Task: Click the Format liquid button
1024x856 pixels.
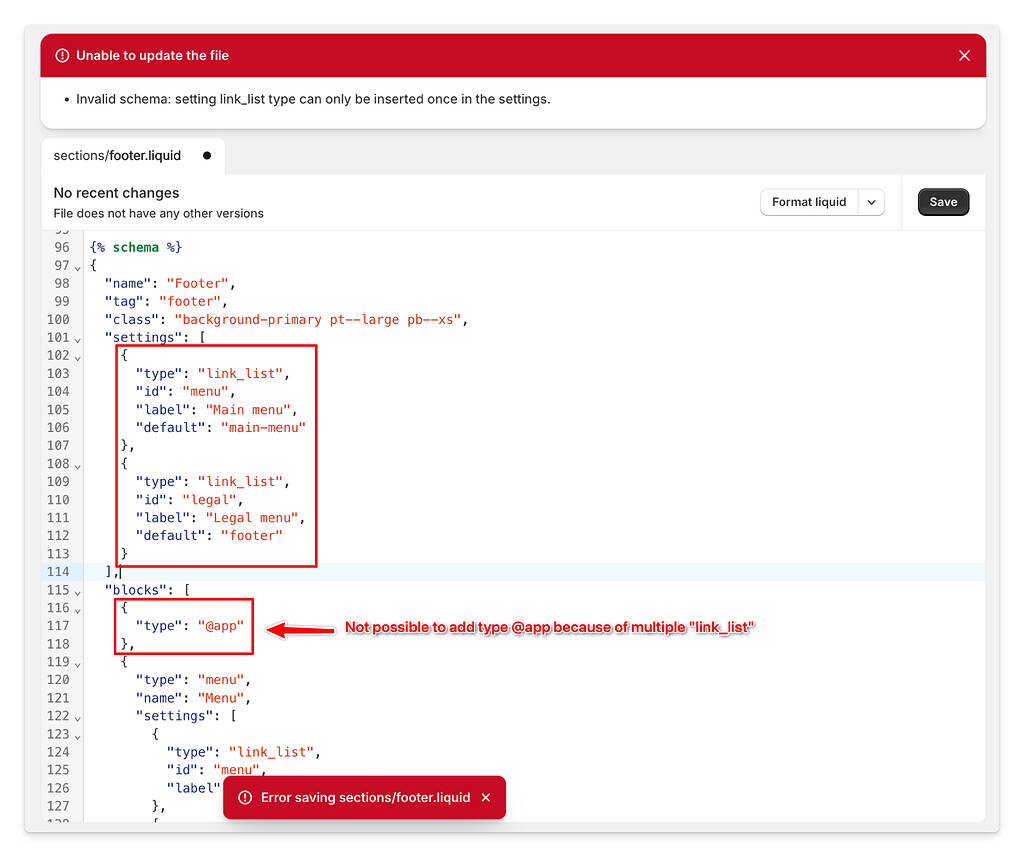Action: 808,201
